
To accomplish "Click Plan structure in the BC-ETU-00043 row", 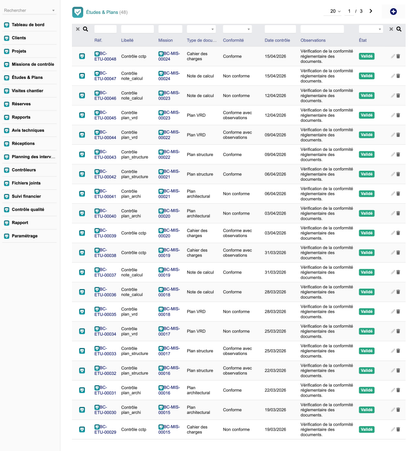I will (x=200, y=155).
